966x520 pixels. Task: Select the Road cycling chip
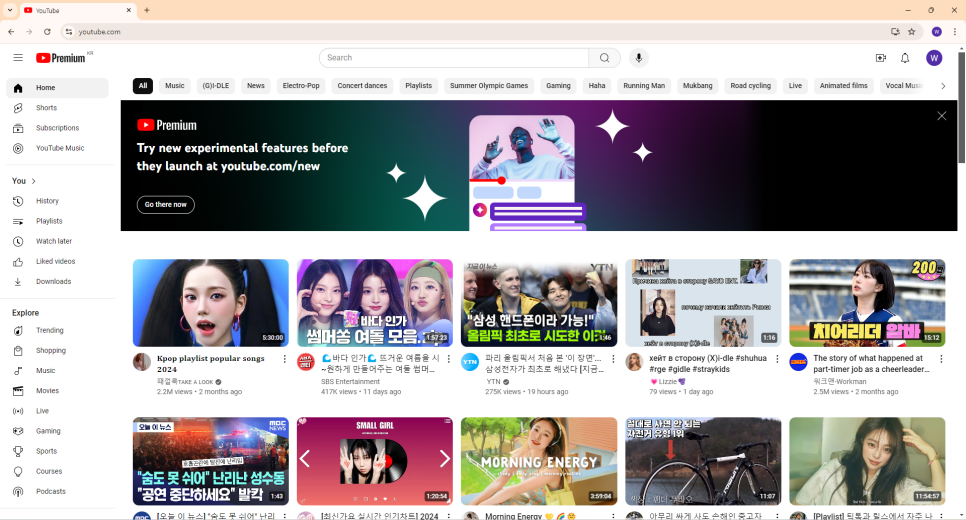point(750,86)
